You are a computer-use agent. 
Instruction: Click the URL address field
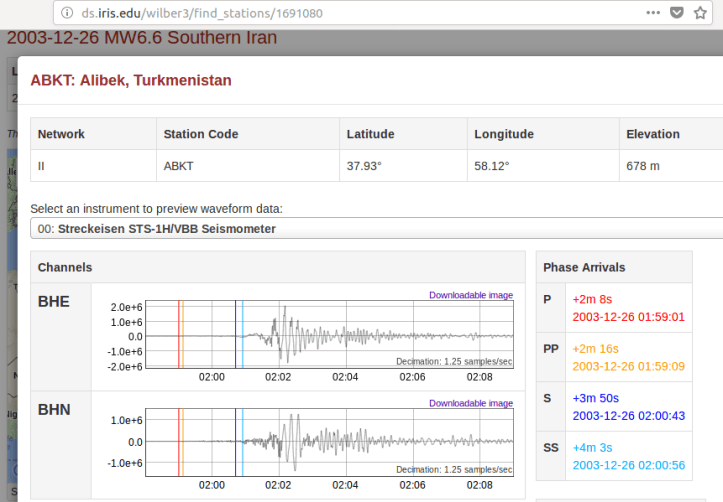[300, 13]
